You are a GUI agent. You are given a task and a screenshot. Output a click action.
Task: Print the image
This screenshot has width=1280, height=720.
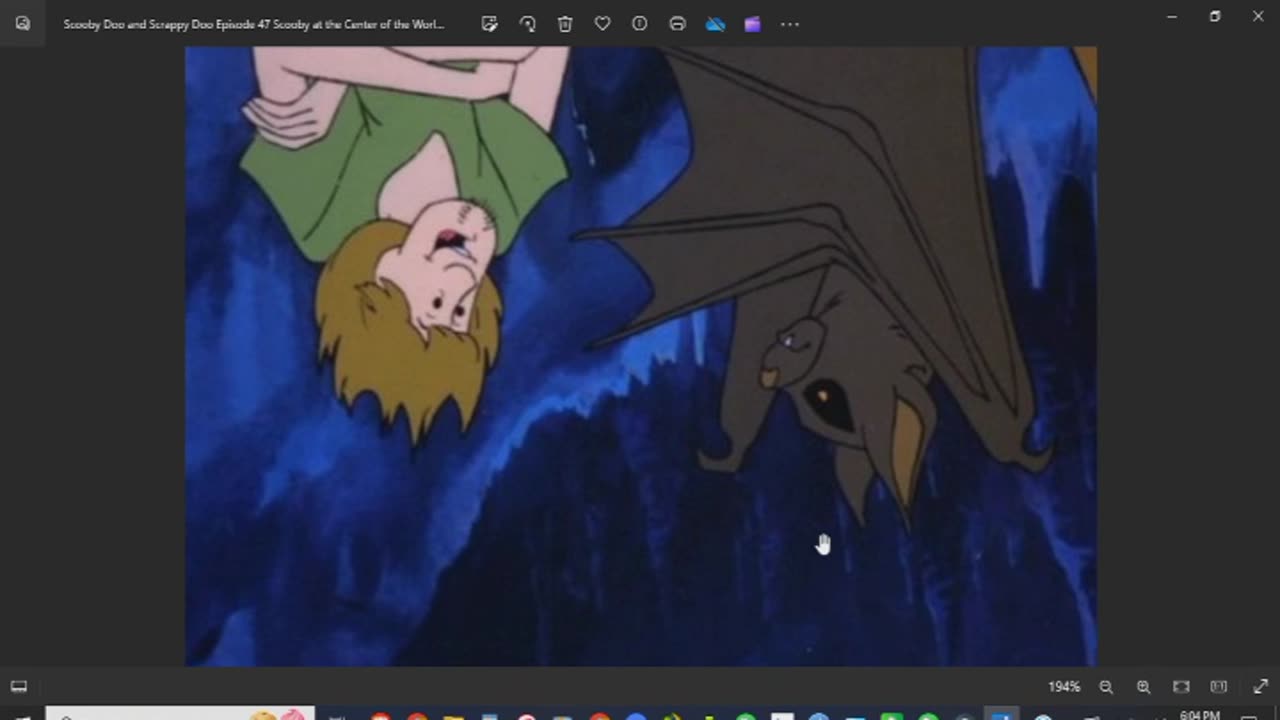pyautogui.click(x=677, y=24)
